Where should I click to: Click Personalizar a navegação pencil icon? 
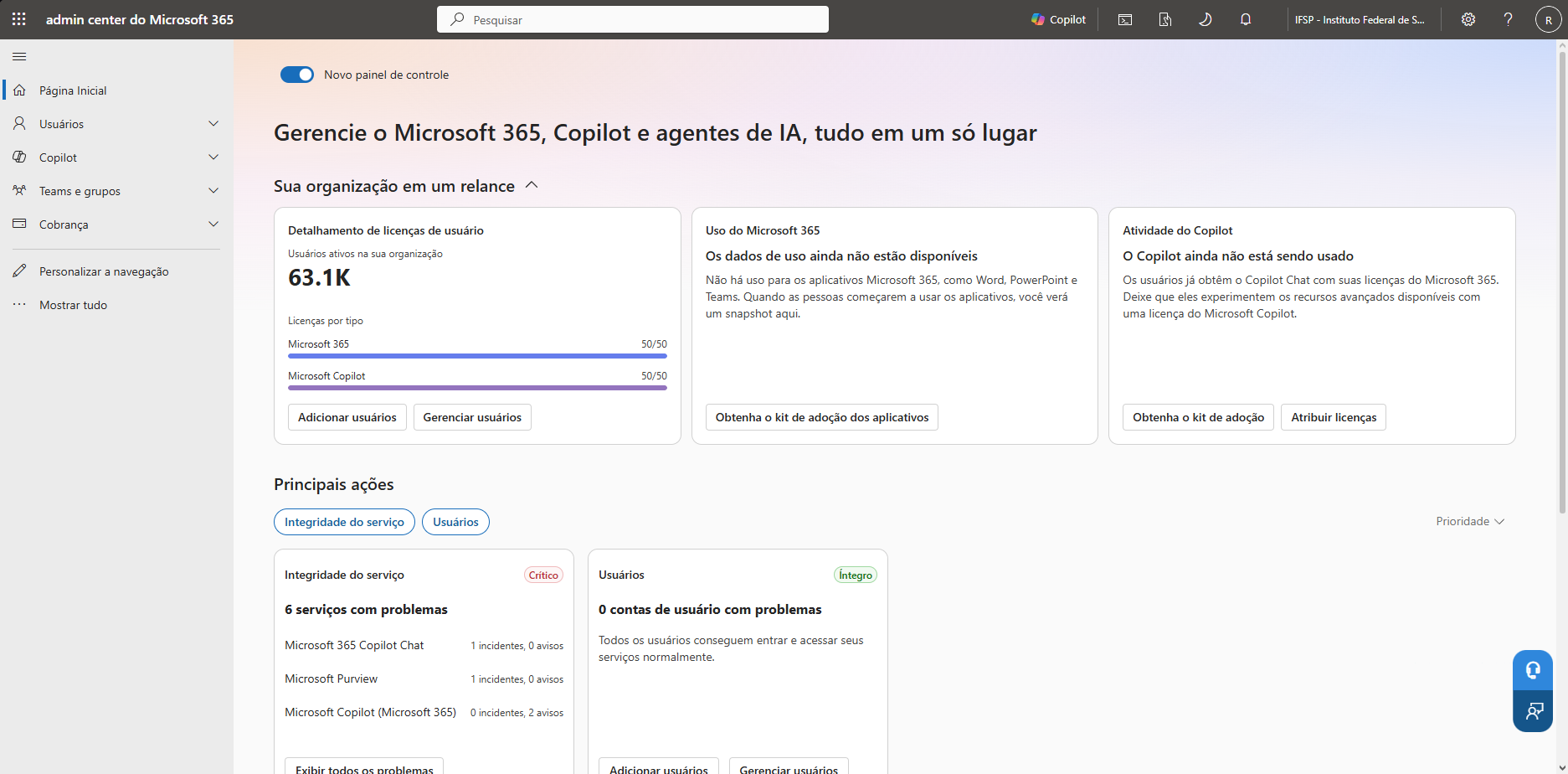pos(19,271)
